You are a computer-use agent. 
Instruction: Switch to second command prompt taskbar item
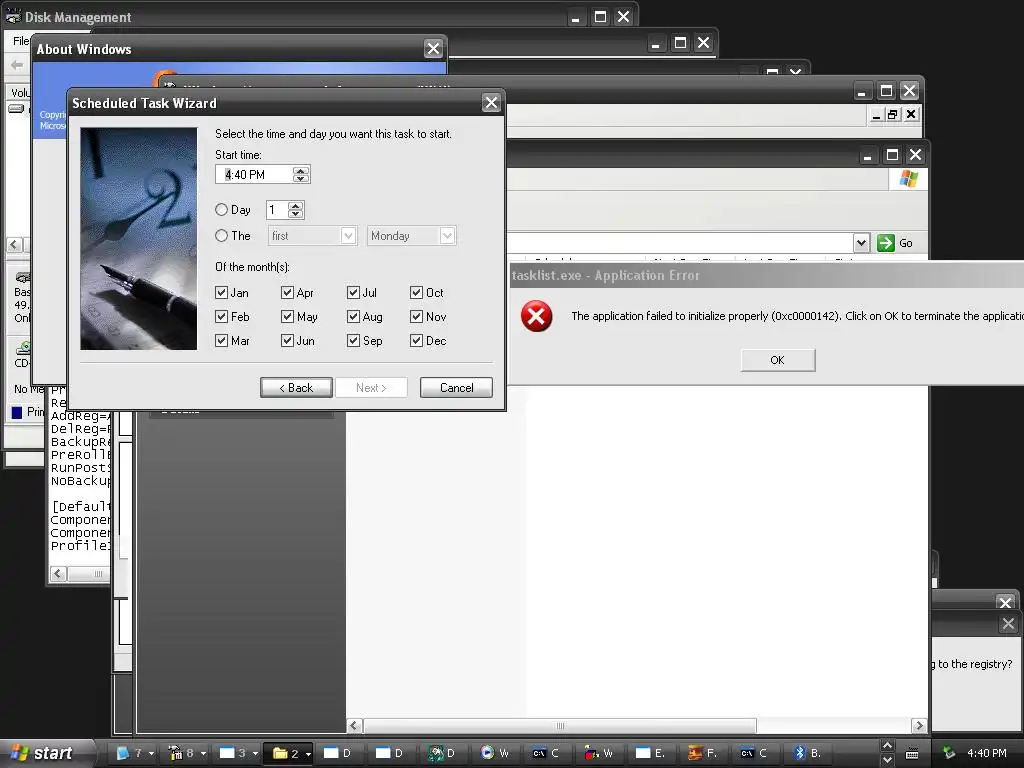[x=754, y=753]
